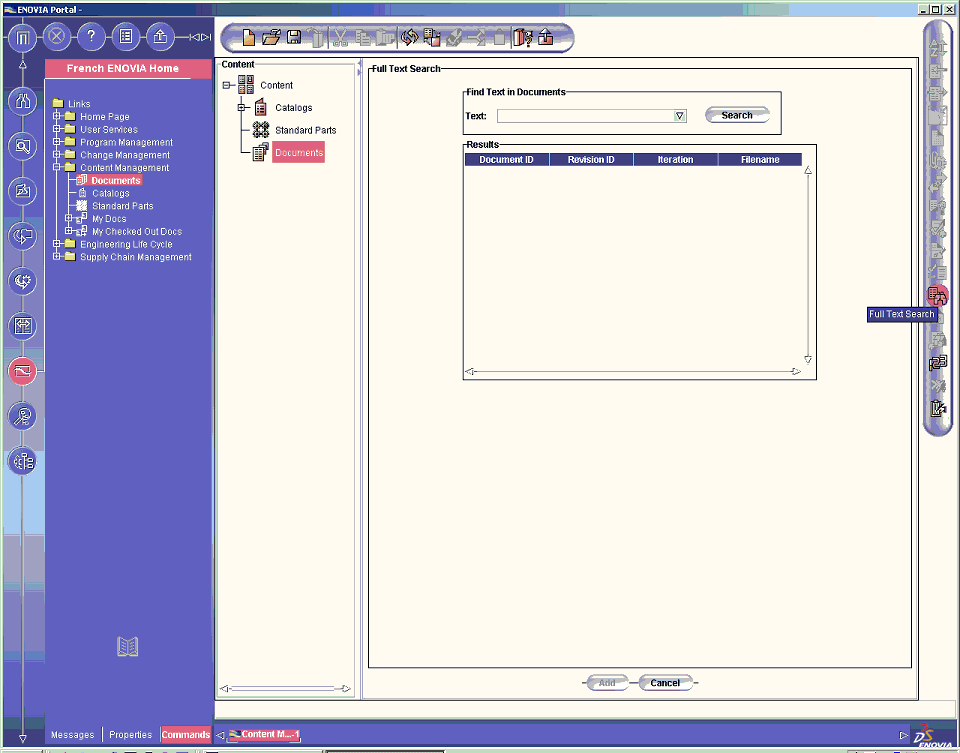Click the grayed Cut scissors toolbar icon
The height and width of the screenshot is (753, 960).
[340, 37]
